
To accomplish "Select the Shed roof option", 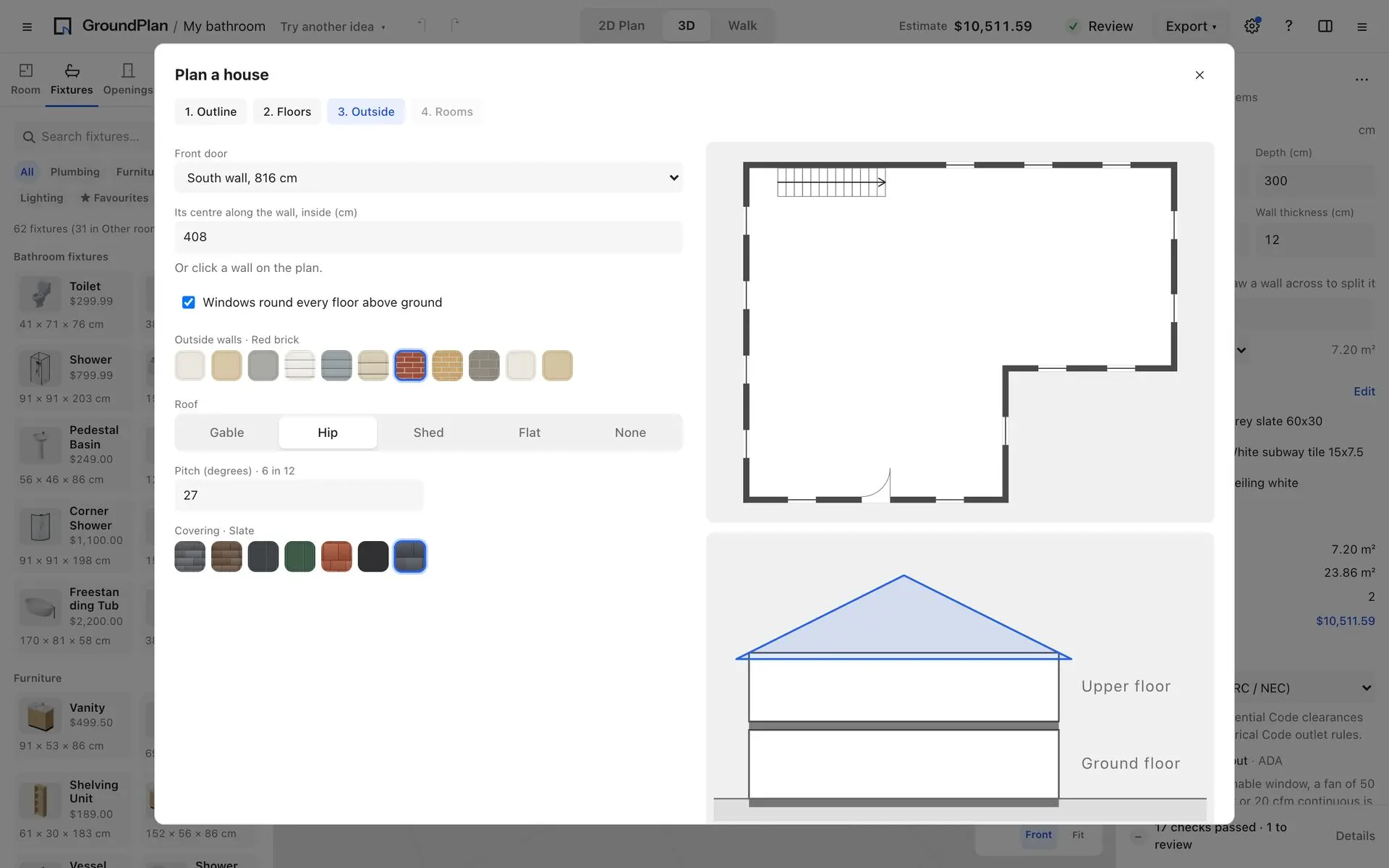I will click(x=428, y=433).
